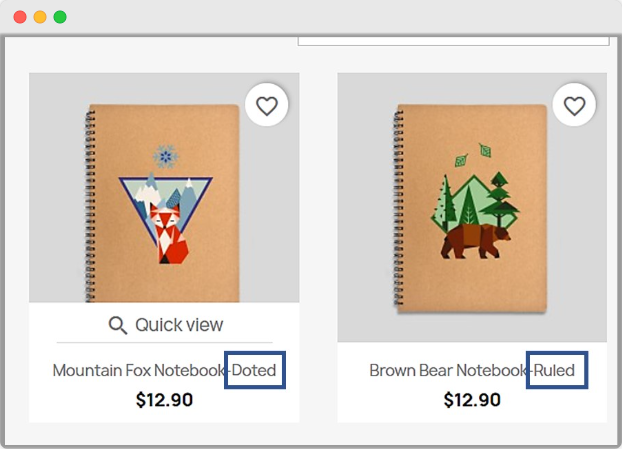
Task: Open the Brown Bear Notebook product title
Action: pos(472,370)
